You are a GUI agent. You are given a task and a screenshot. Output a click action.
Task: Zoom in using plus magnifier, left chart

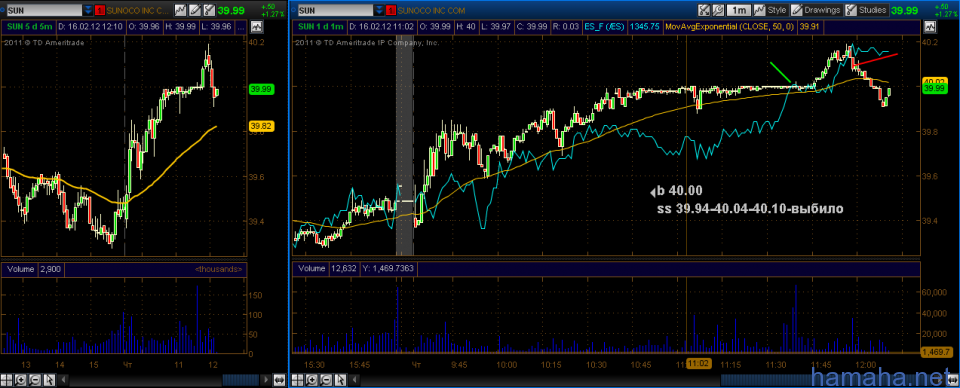pos(20,380)
